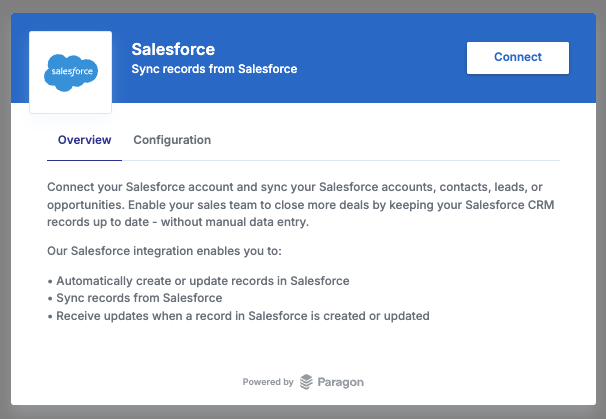606x419 pixels.
Task: Select the "Connect your Salesforce account" paragraph
Action: tap(302, 205)
